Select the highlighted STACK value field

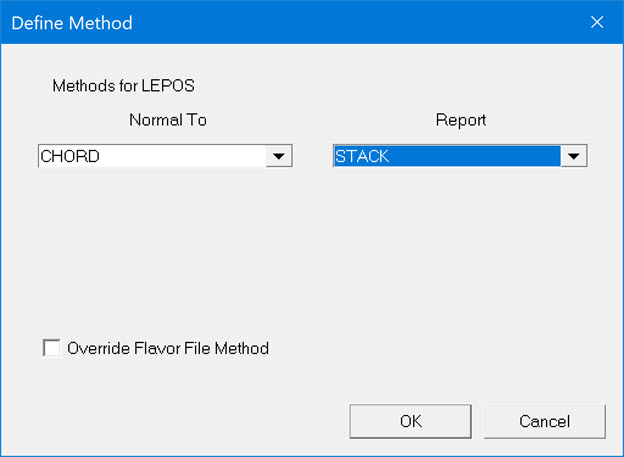pos(446,157)
